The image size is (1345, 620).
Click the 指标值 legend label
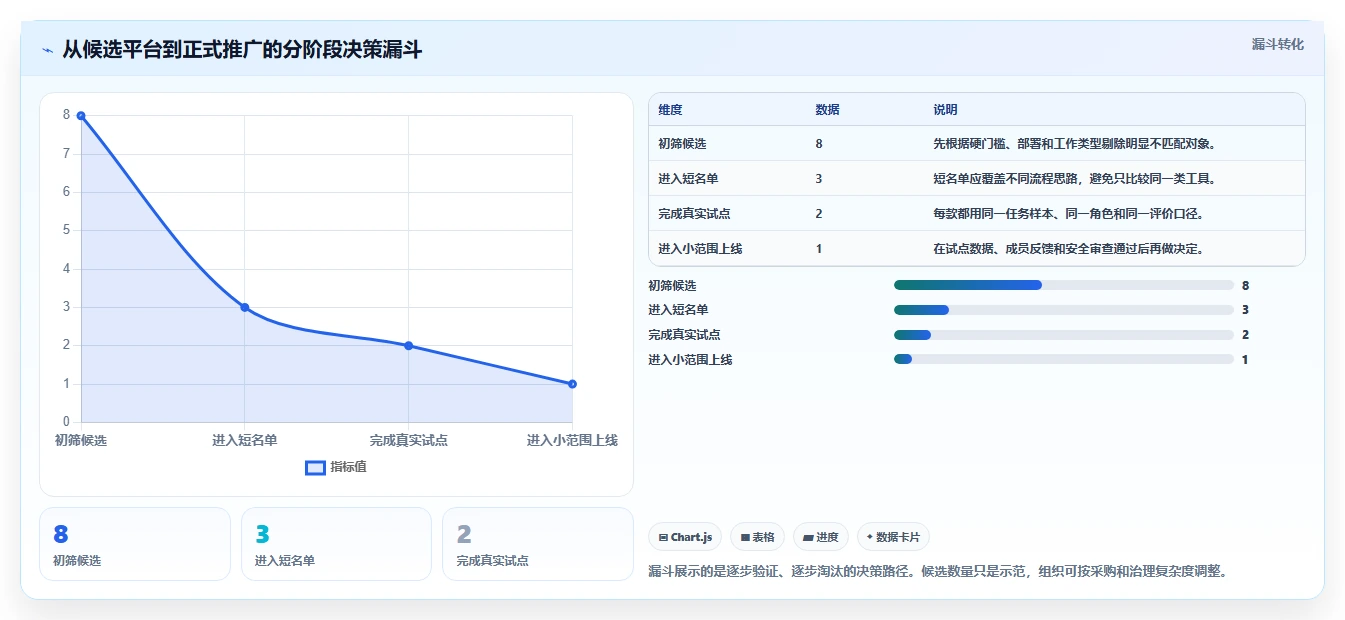[348, 467]
